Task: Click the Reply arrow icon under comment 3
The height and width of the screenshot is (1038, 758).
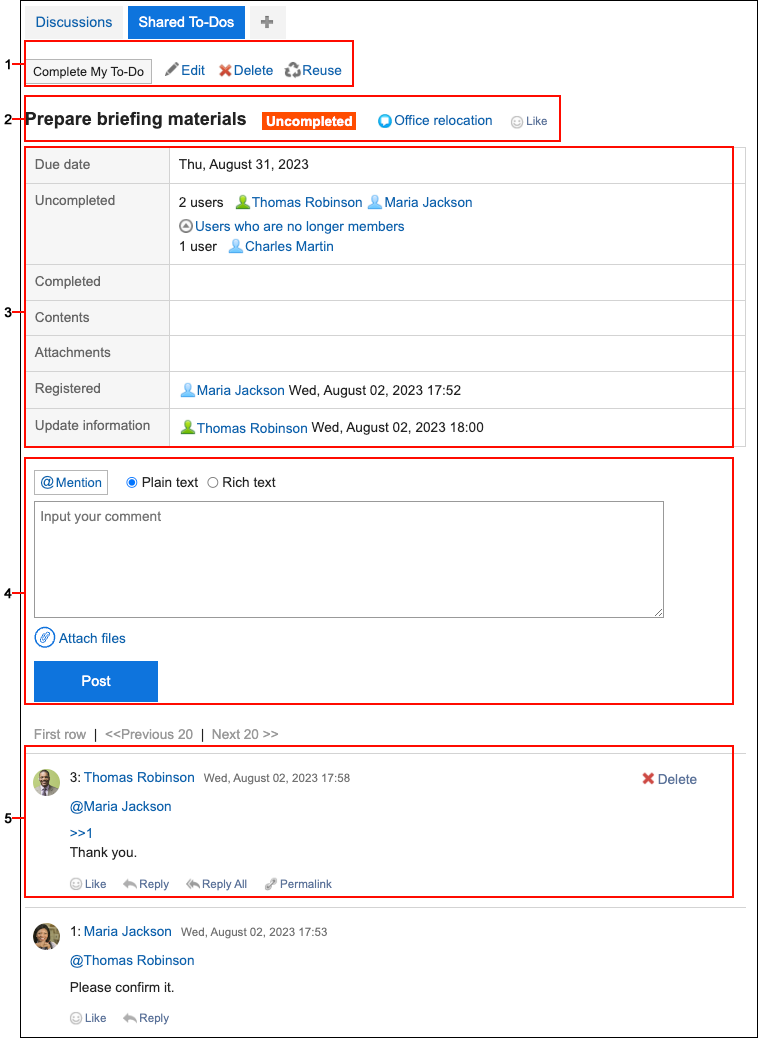Action: click(130, 884)
